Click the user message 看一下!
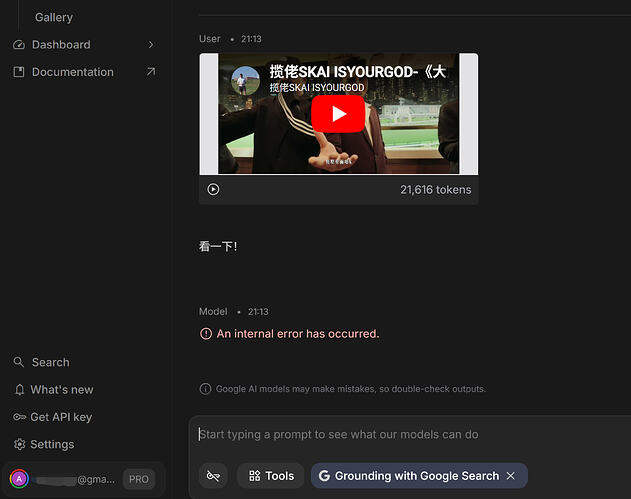The height and width of the screenshot is (499, 631). click(218, 246)
